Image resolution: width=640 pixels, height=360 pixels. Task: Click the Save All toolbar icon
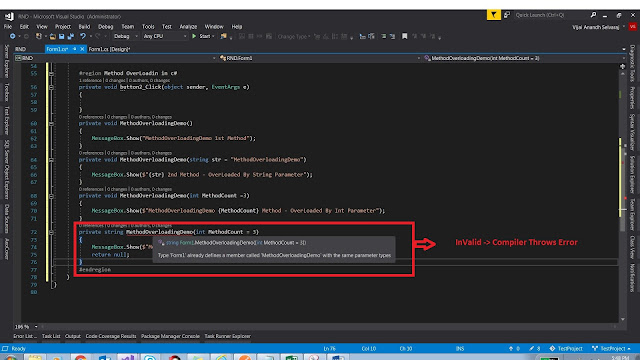click(x=71, y=36)
